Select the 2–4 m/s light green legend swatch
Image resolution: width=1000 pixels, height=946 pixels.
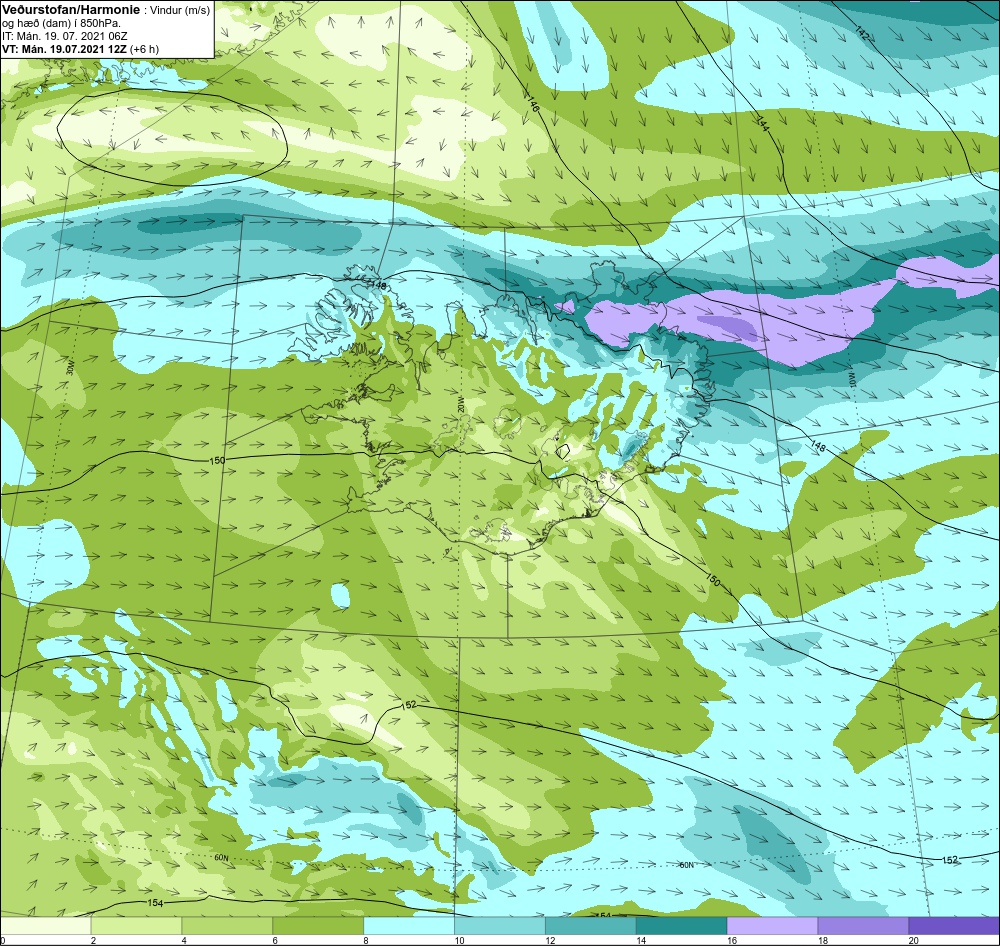(136, 926)
